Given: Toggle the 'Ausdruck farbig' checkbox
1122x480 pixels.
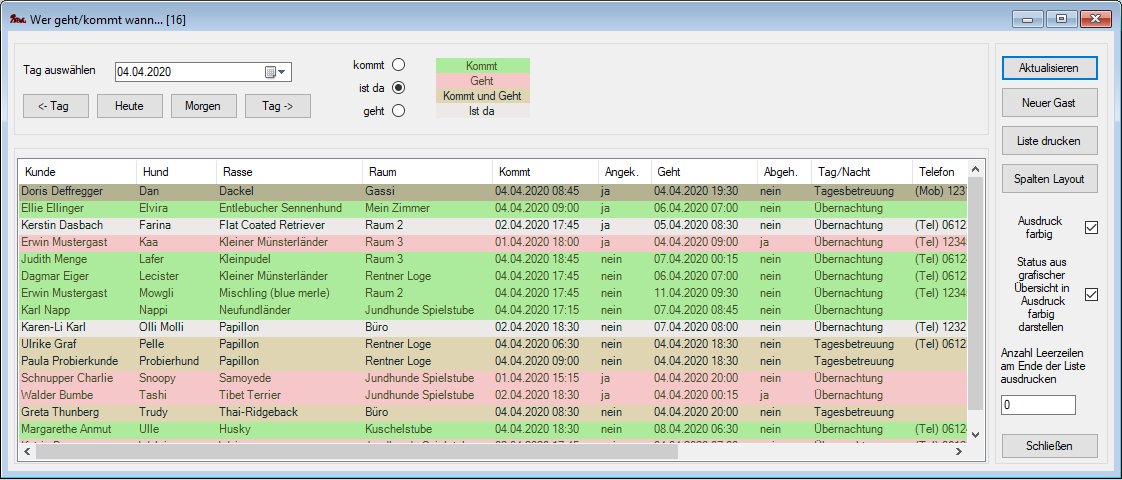Looking at the screenshot, I should pyautogui.click(x=1091, y=227).
